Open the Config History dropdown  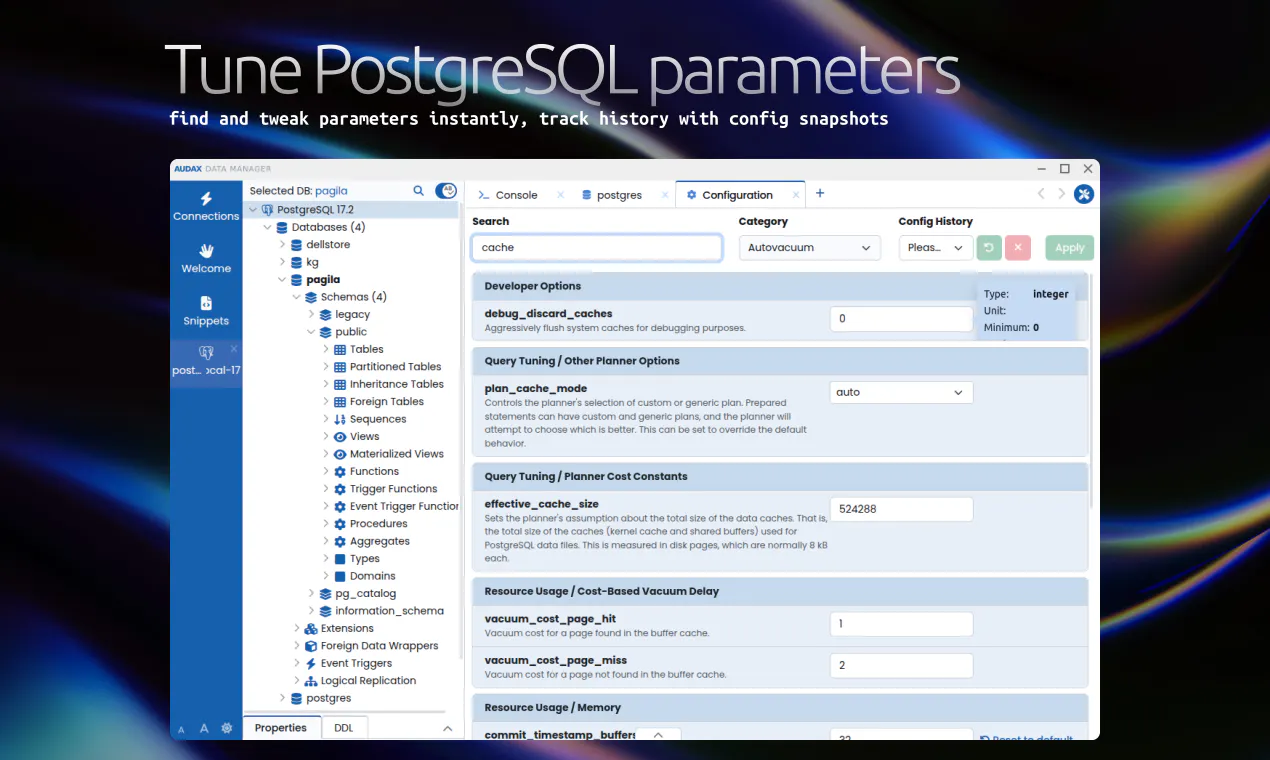(x=935, y=248)
